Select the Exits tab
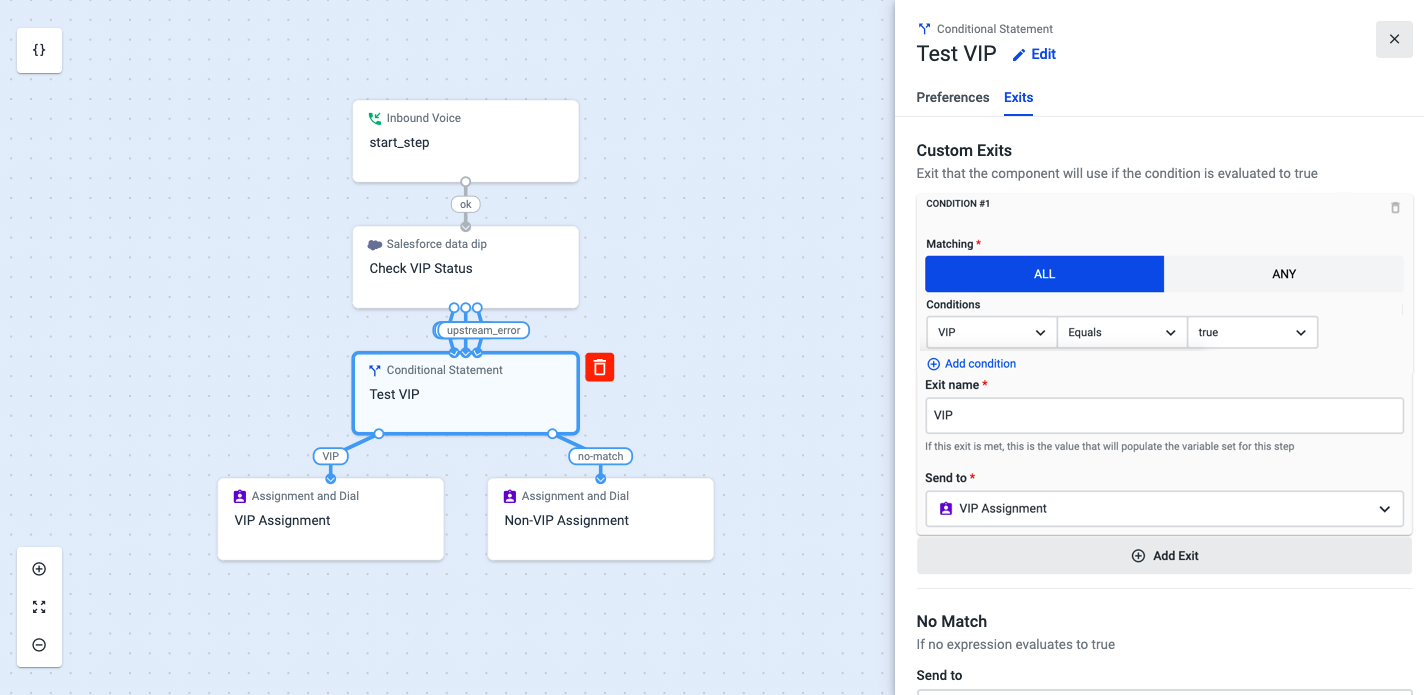Screen dimensions: 1424x695 click(x=1018, y=97)
